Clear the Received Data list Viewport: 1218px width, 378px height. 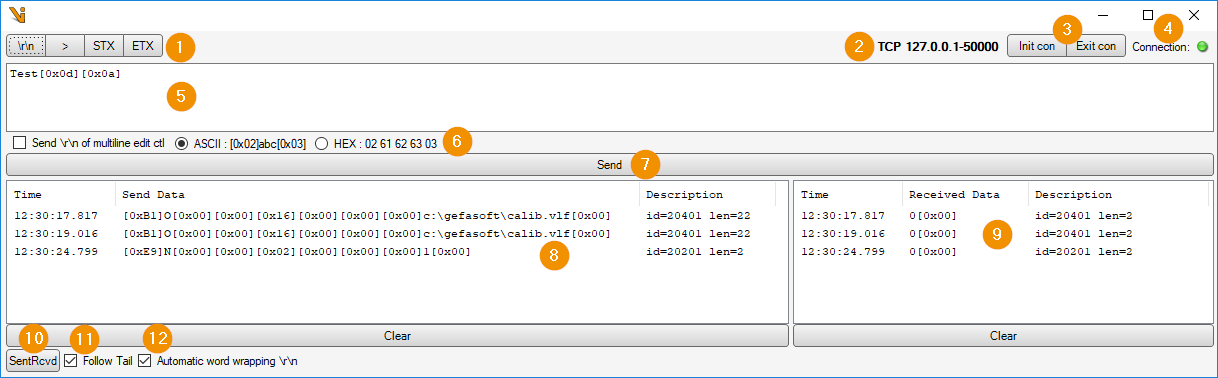click(1003, 336)
